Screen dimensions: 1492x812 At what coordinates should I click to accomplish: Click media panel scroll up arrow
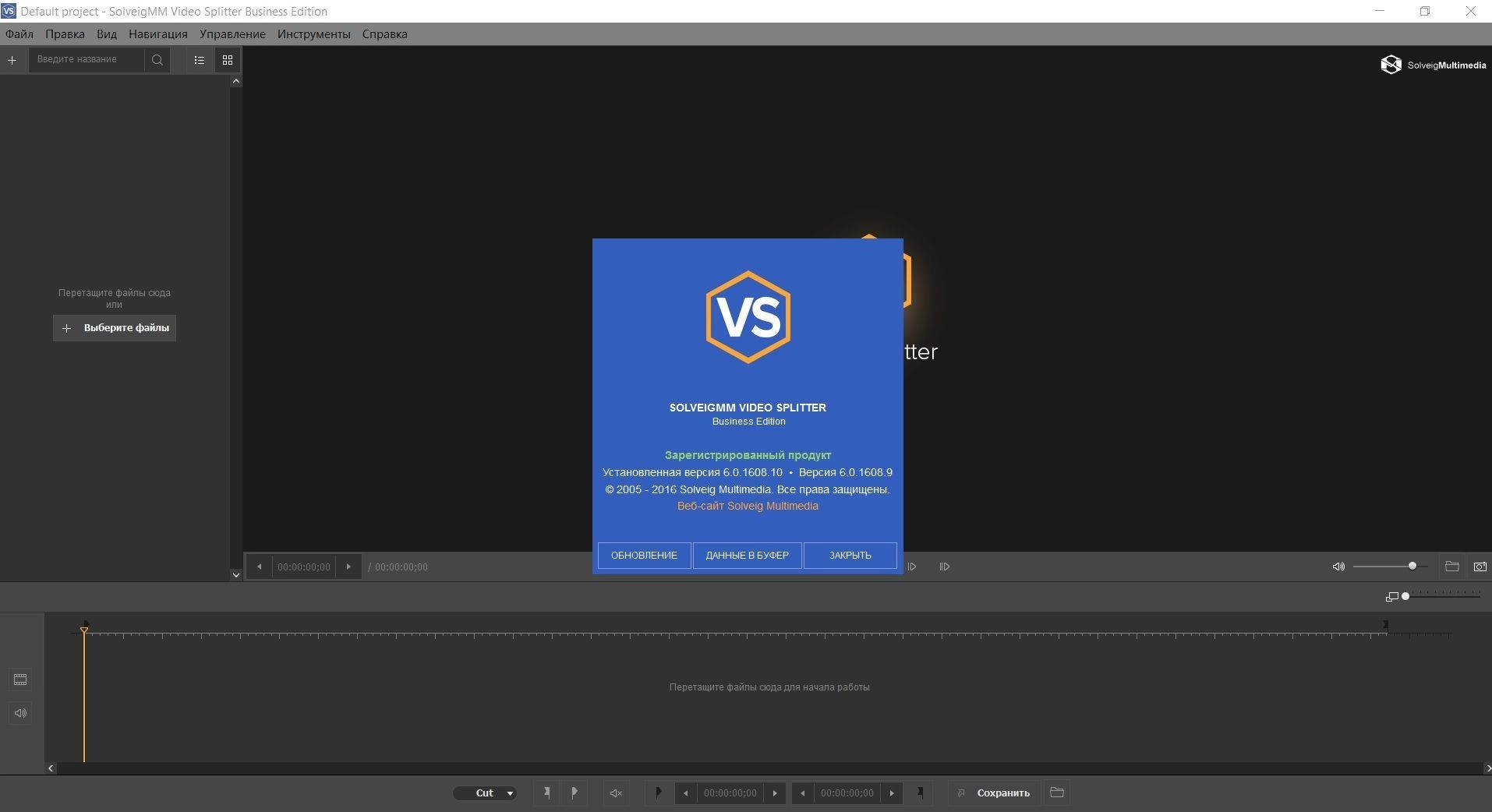tap(236, 81)
